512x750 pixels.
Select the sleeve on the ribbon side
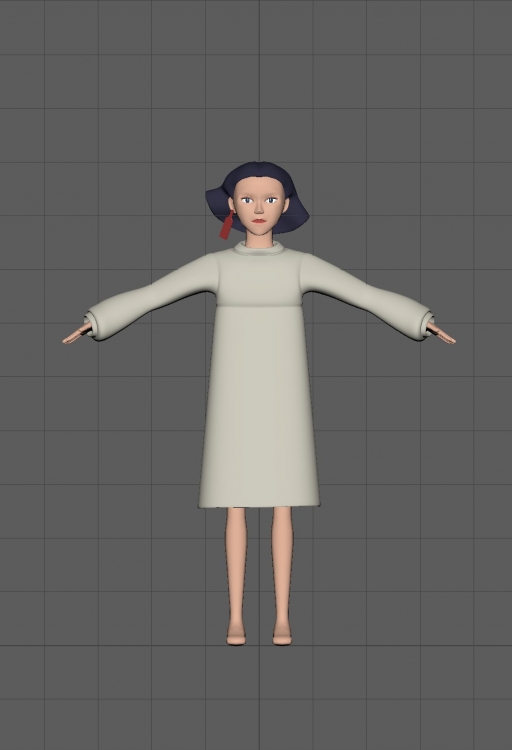(153, 299)
